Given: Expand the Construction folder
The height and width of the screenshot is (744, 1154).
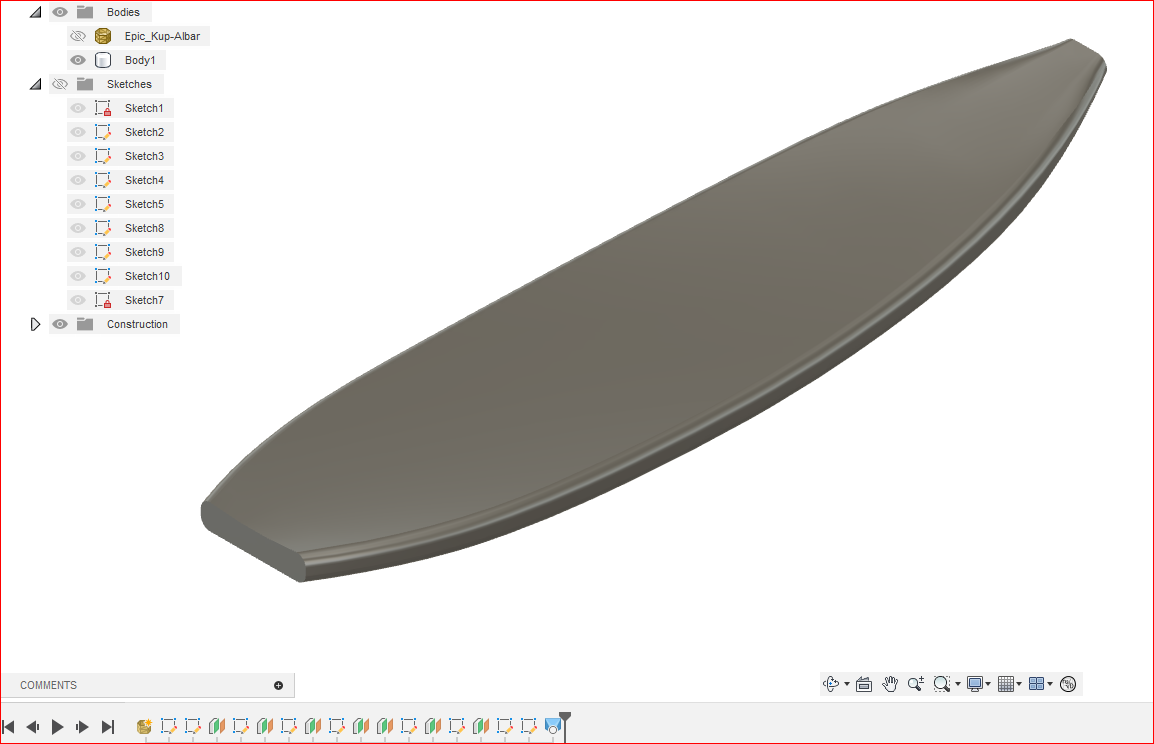Looking at the screenshot, I should [36, 323].
